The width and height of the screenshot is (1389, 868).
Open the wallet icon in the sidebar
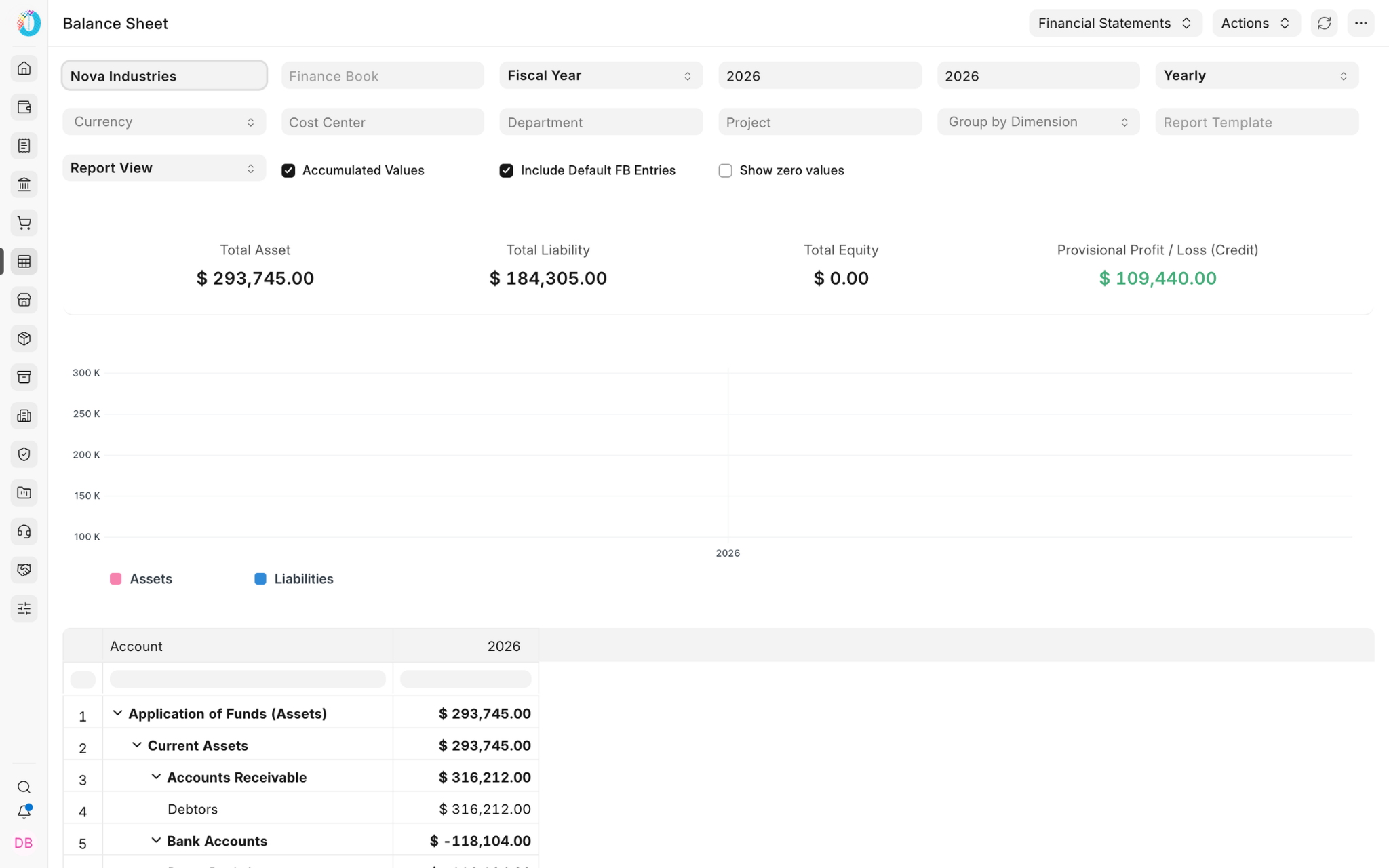pyautogui.click(x=24, y=107)
